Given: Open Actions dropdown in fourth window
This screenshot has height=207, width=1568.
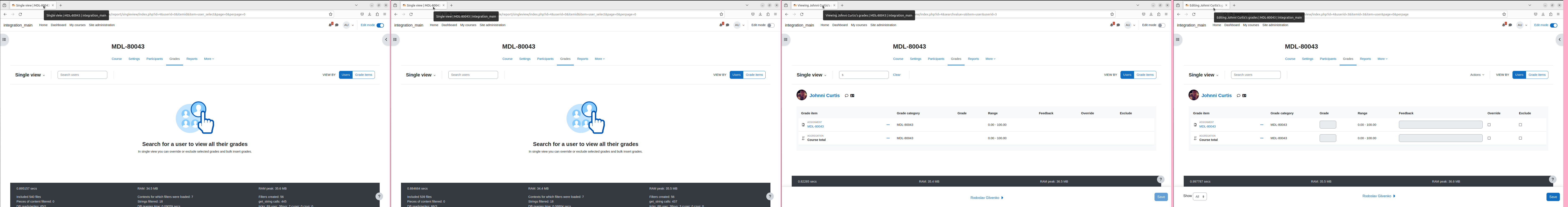Looking at the screenshot, I should tap(1477, 75).
